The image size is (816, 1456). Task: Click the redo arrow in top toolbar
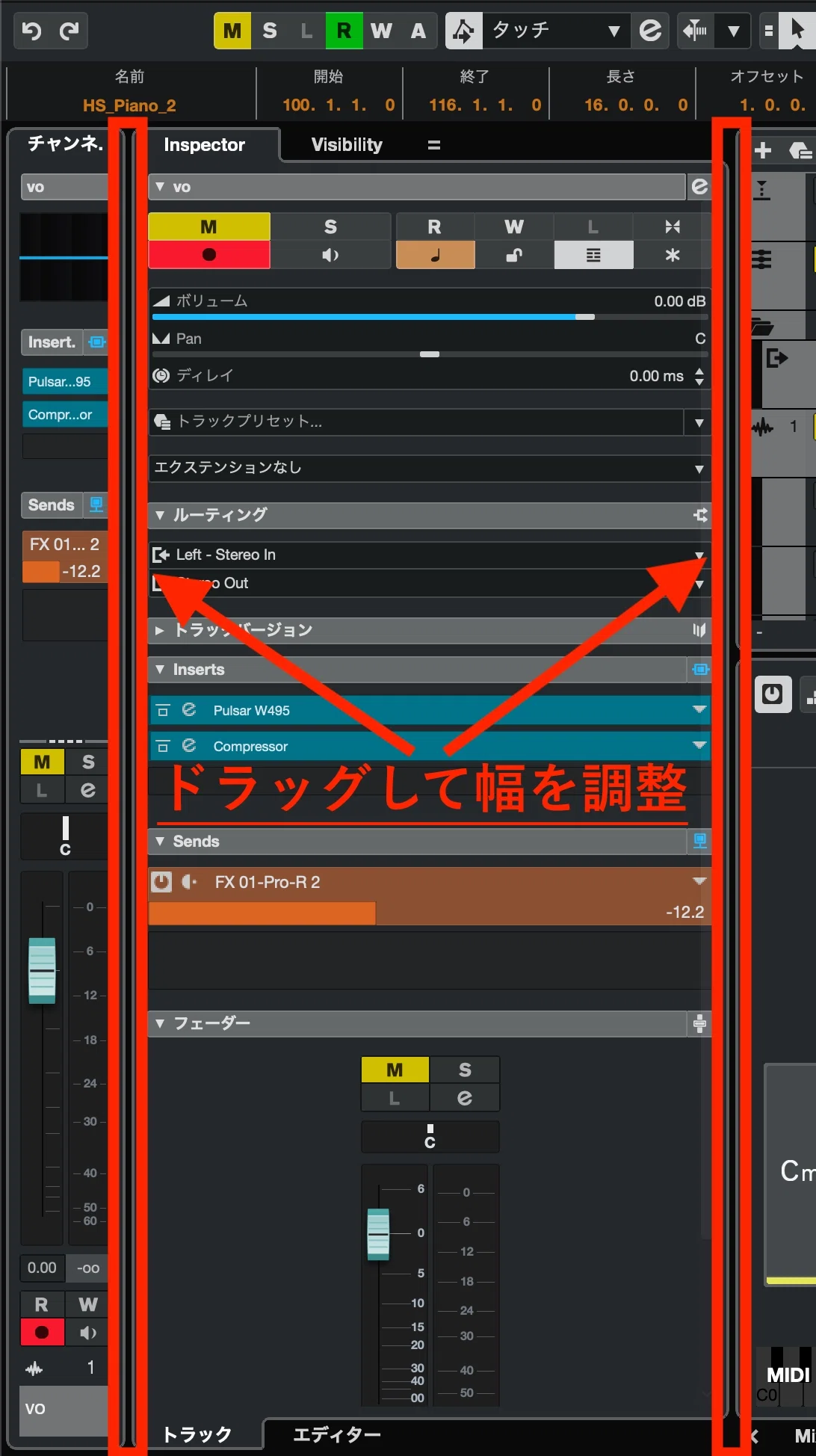tap(69, 31)
